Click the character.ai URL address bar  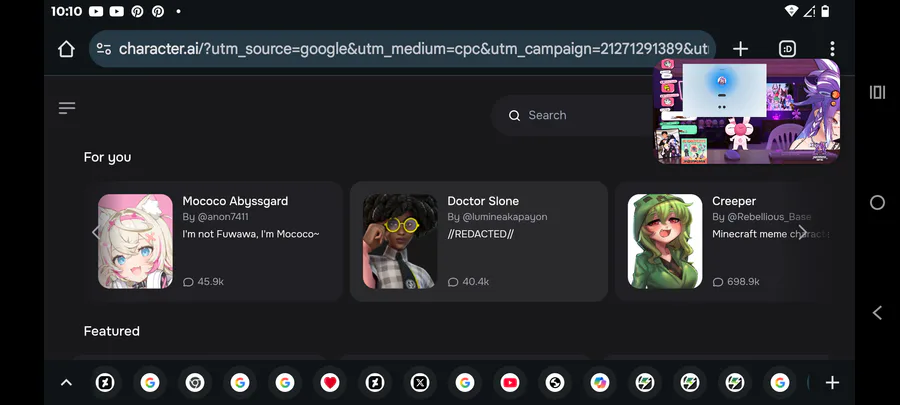coord(402,49)
